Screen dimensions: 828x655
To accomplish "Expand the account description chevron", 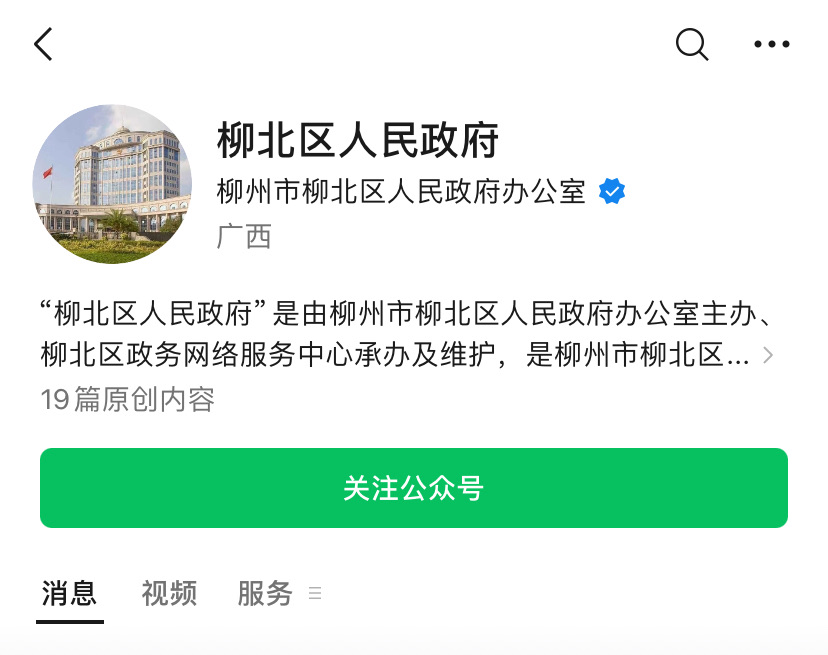I will (x=768, y=355).
